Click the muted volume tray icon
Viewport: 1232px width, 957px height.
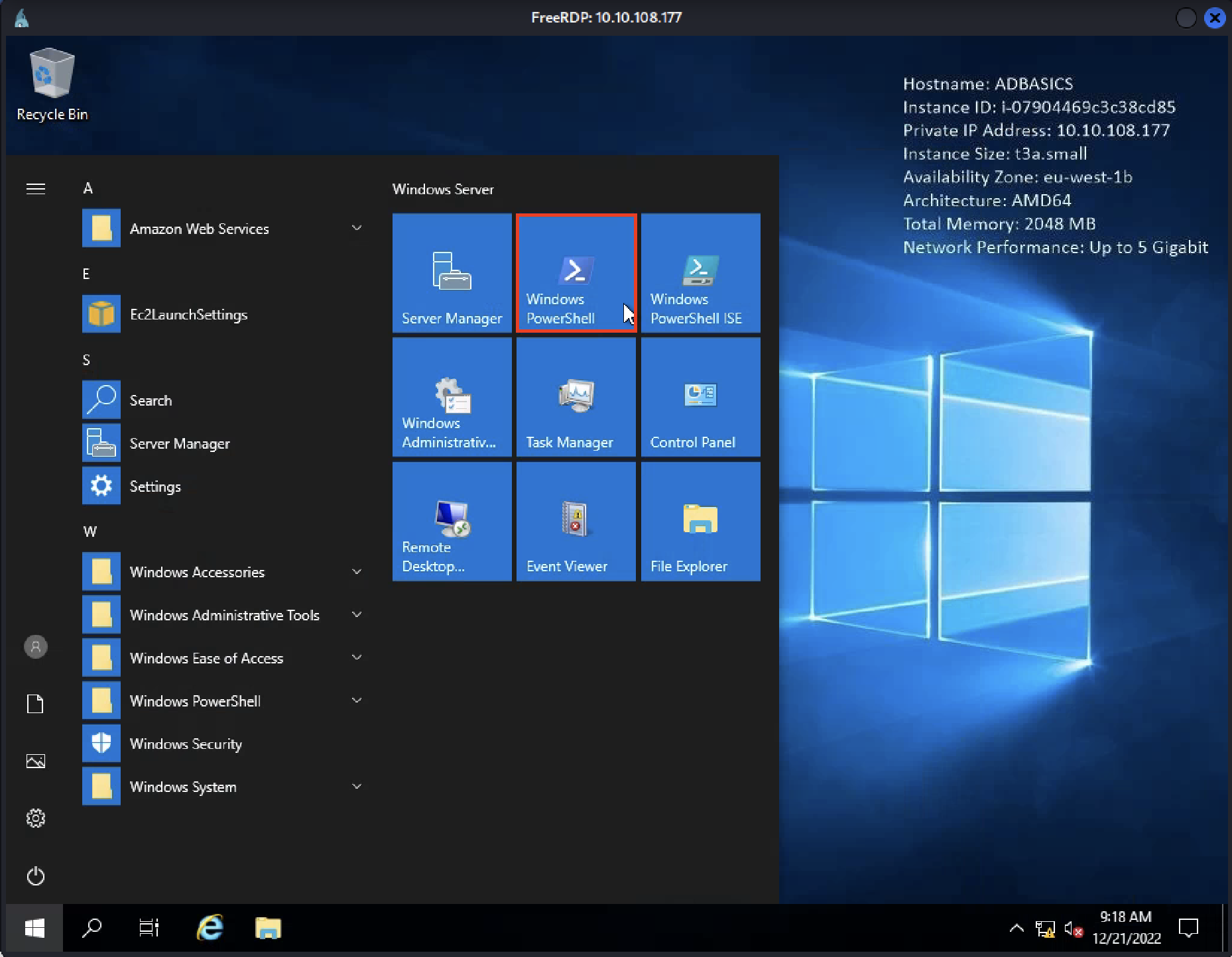click(x=1074, y=929)
